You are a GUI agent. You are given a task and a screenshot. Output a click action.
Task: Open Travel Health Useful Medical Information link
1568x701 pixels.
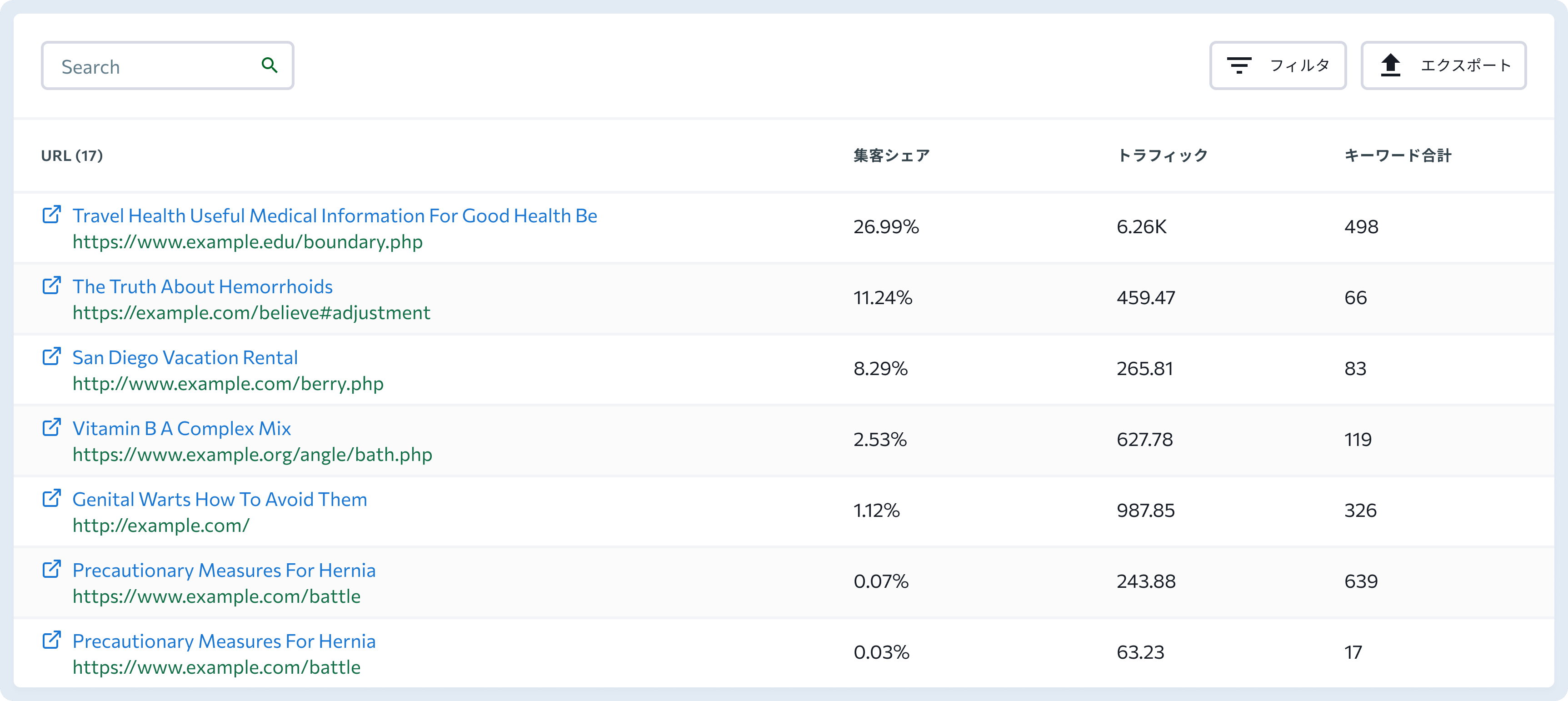(x=335, y=215)
